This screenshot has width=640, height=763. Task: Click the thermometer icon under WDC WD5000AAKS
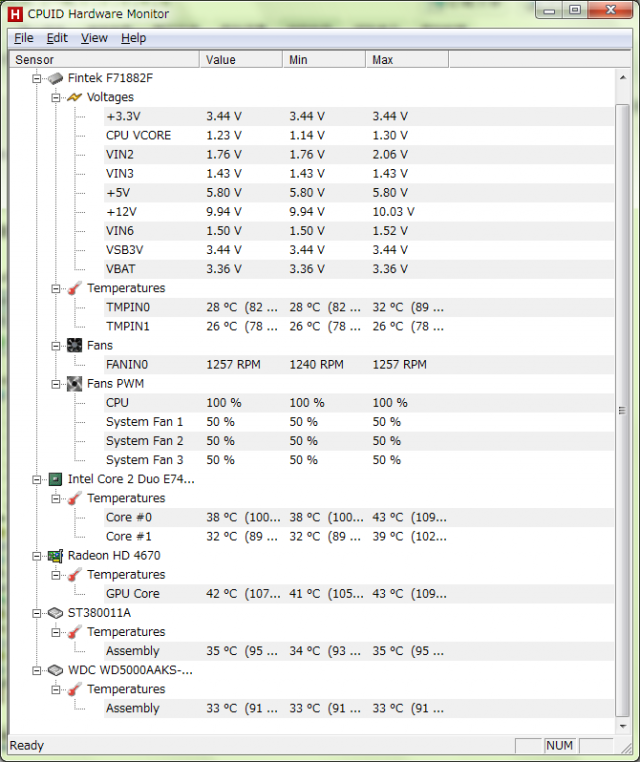74,690
